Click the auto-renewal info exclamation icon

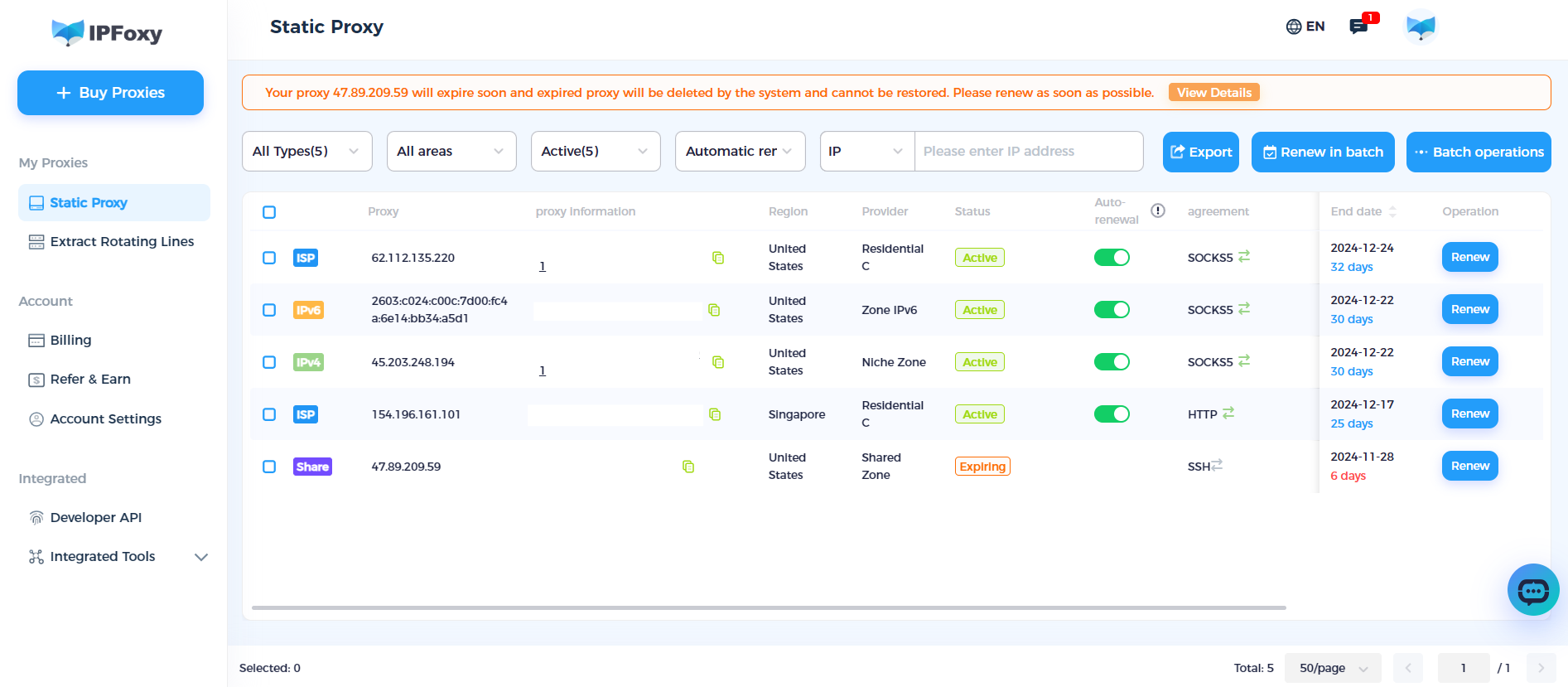pos(1158,210)
